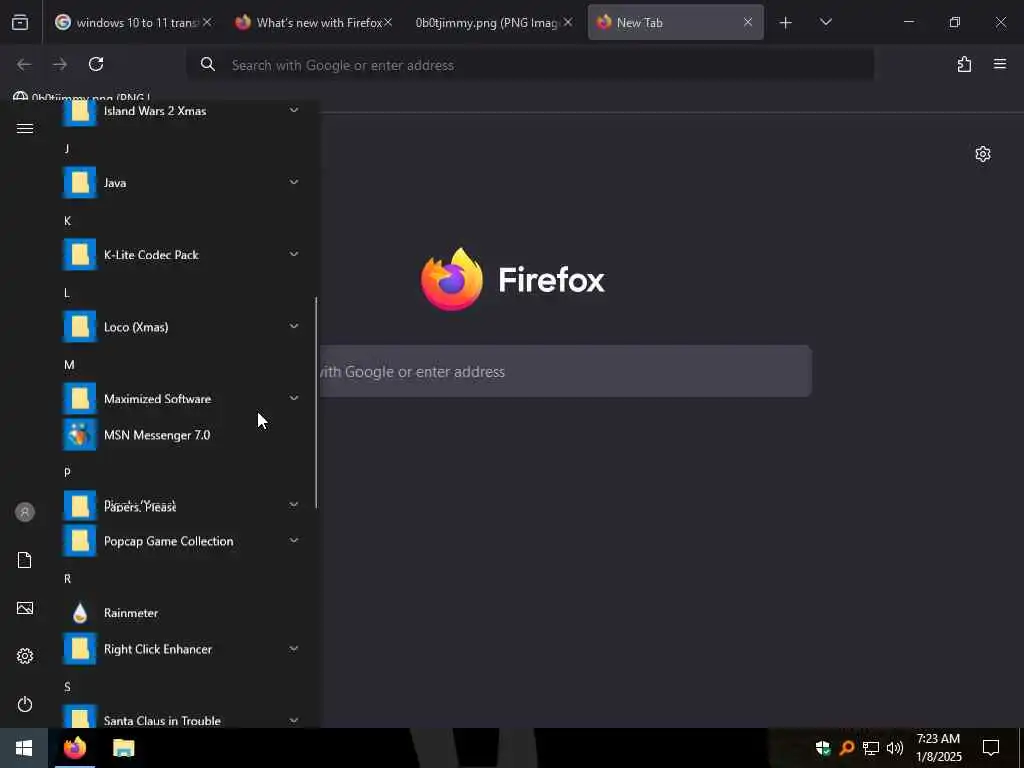This screenshot has width=1024, height=768.
Task: Click the Windows Start button
Action: pos(24,748)
